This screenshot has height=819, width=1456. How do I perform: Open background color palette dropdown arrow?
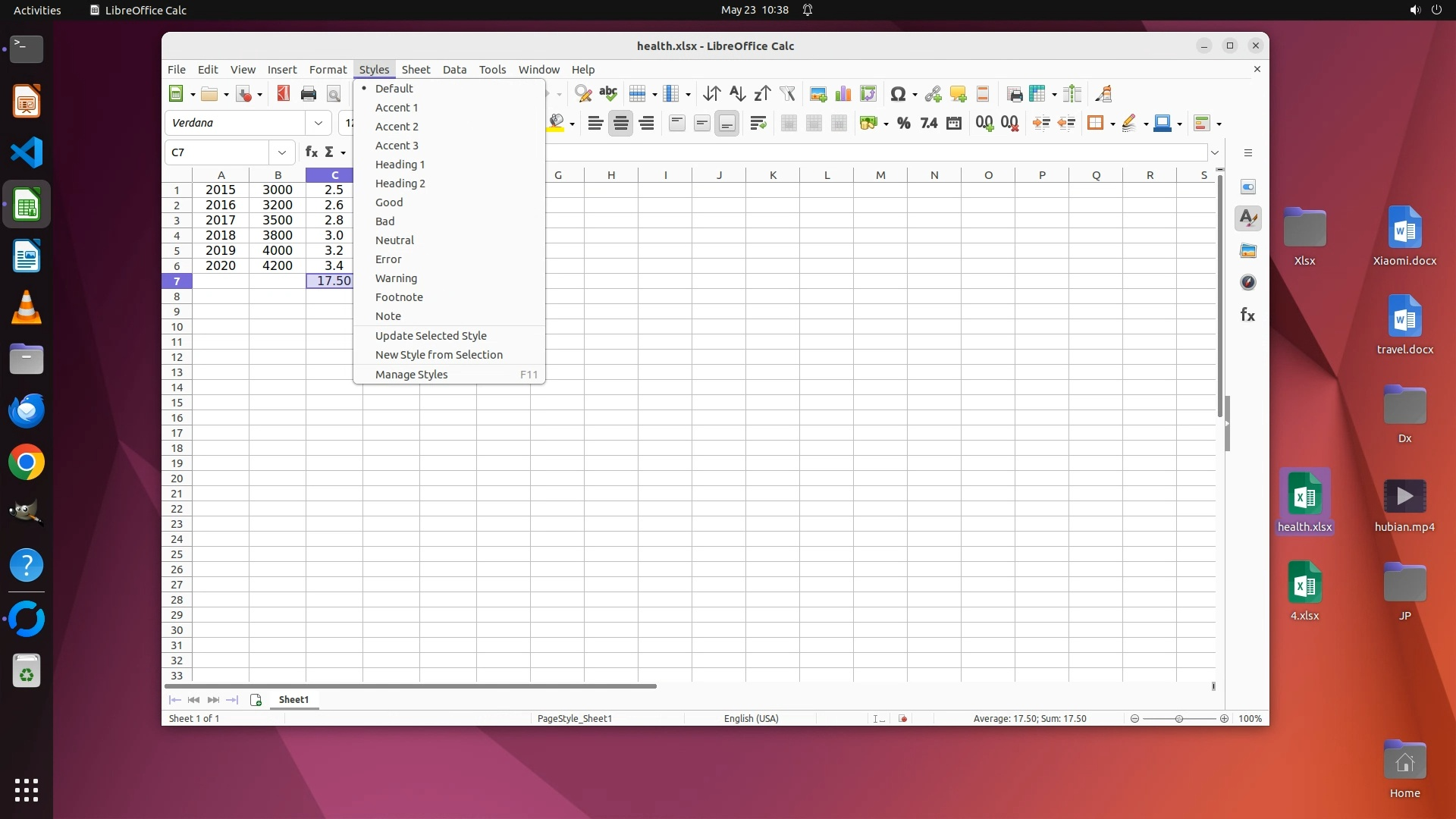[572, 124]
